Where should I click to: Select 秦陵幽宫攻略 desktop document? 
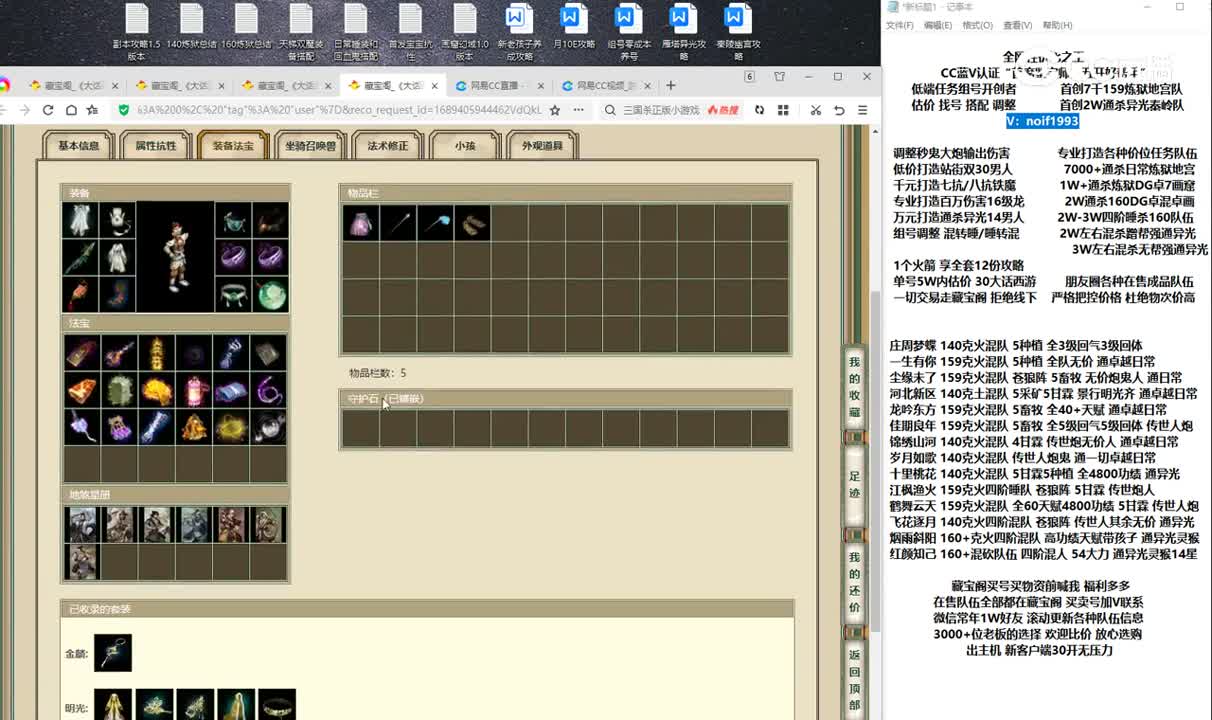click(738, 32)
